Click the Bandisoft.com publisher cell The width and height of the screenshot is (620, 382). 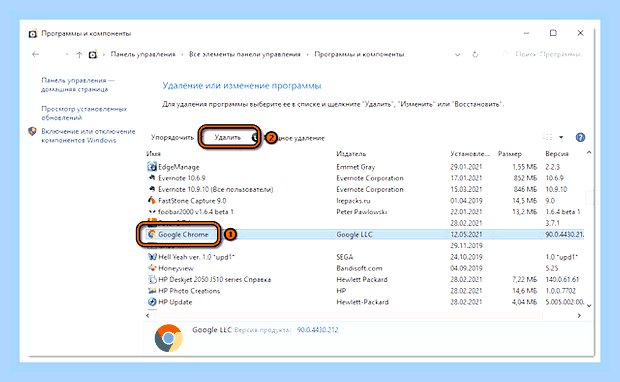[x=359, y=268]
